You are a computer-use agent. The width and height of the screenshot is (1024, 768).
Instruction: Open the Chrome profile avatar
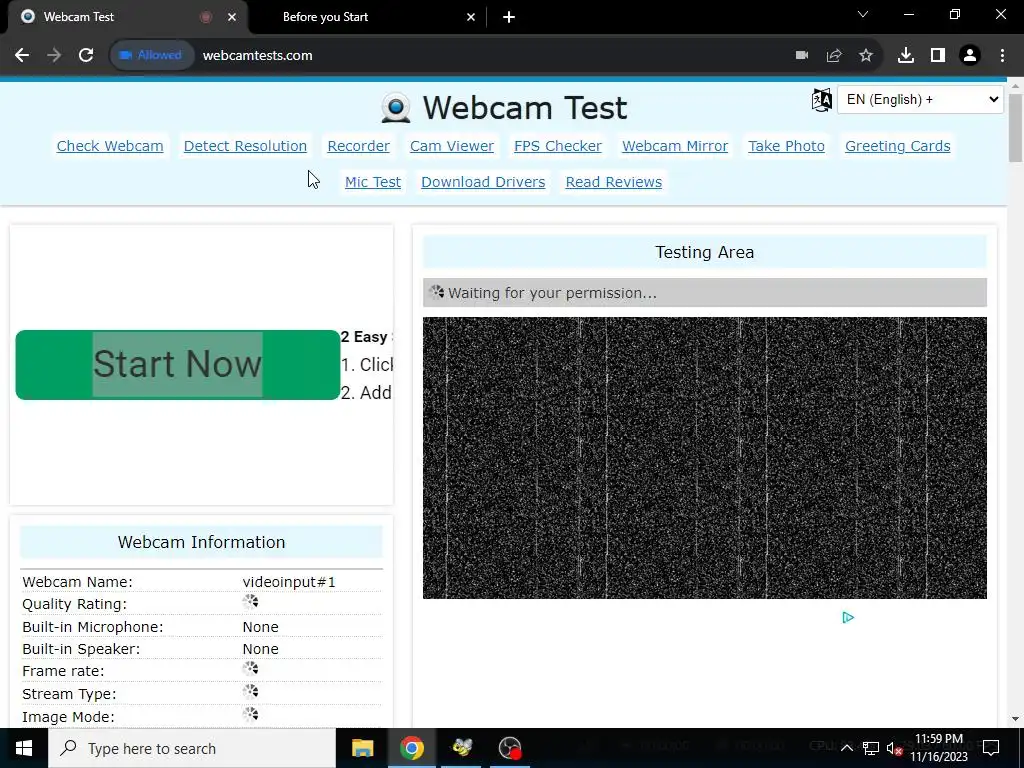coord(970,56)
